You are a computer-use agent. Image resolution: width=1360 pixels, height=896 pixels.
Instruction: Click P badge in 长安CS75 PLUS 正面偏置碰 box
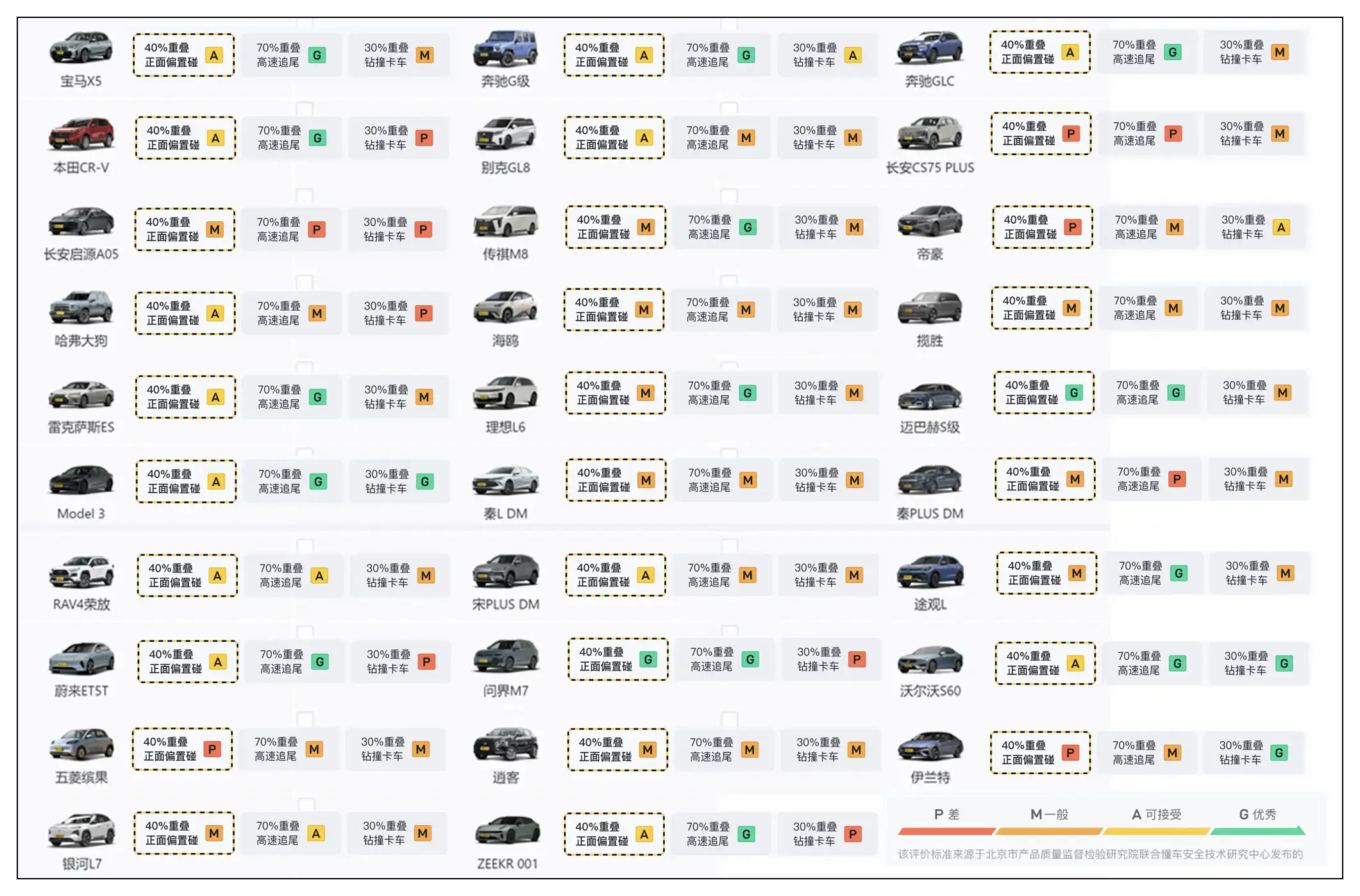tap(1070, 134)
